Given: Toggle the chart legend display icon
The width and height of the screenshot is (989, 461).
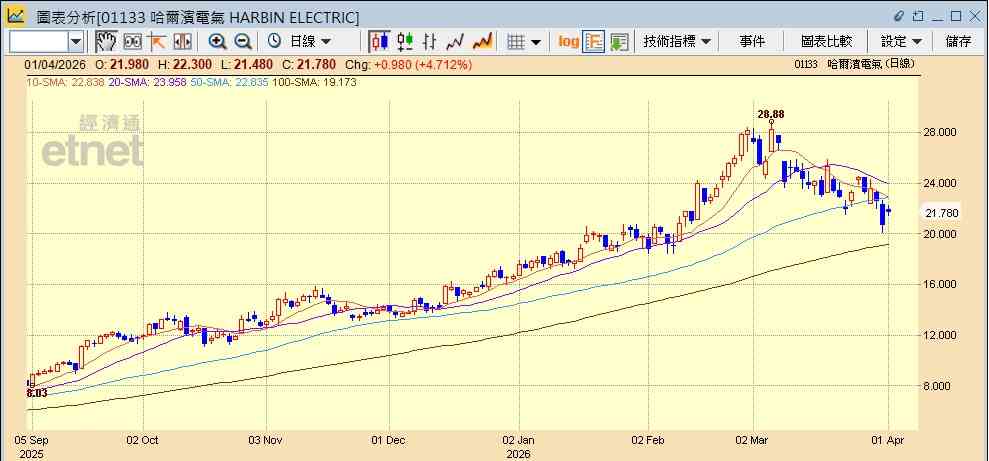Looking at the screenshot, I should click(x=593, y=42).
